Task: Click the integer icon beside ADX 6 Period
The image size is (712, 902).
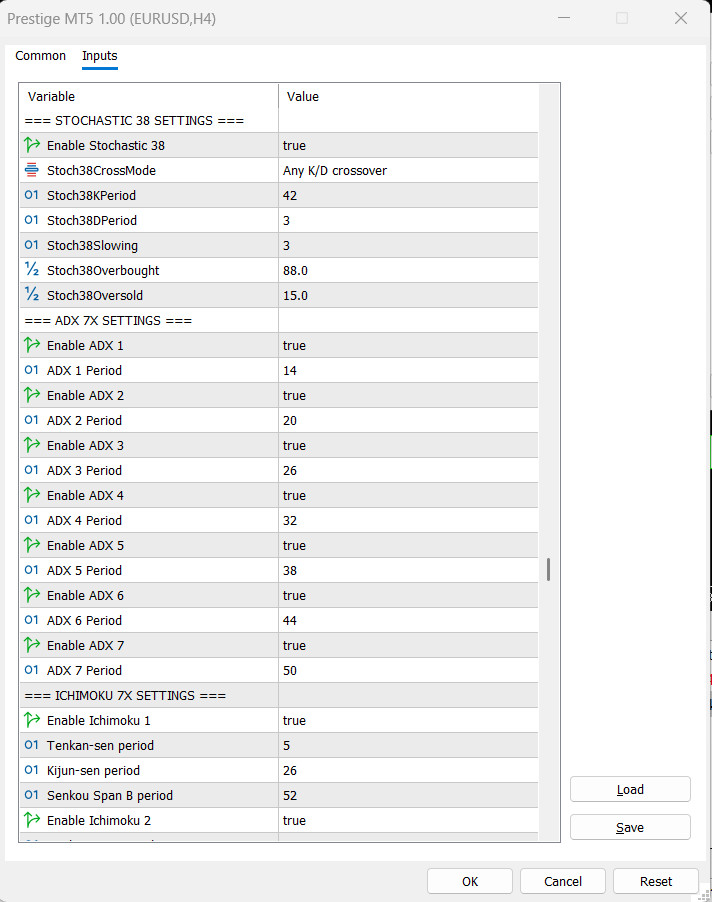Action: [32, 620]
